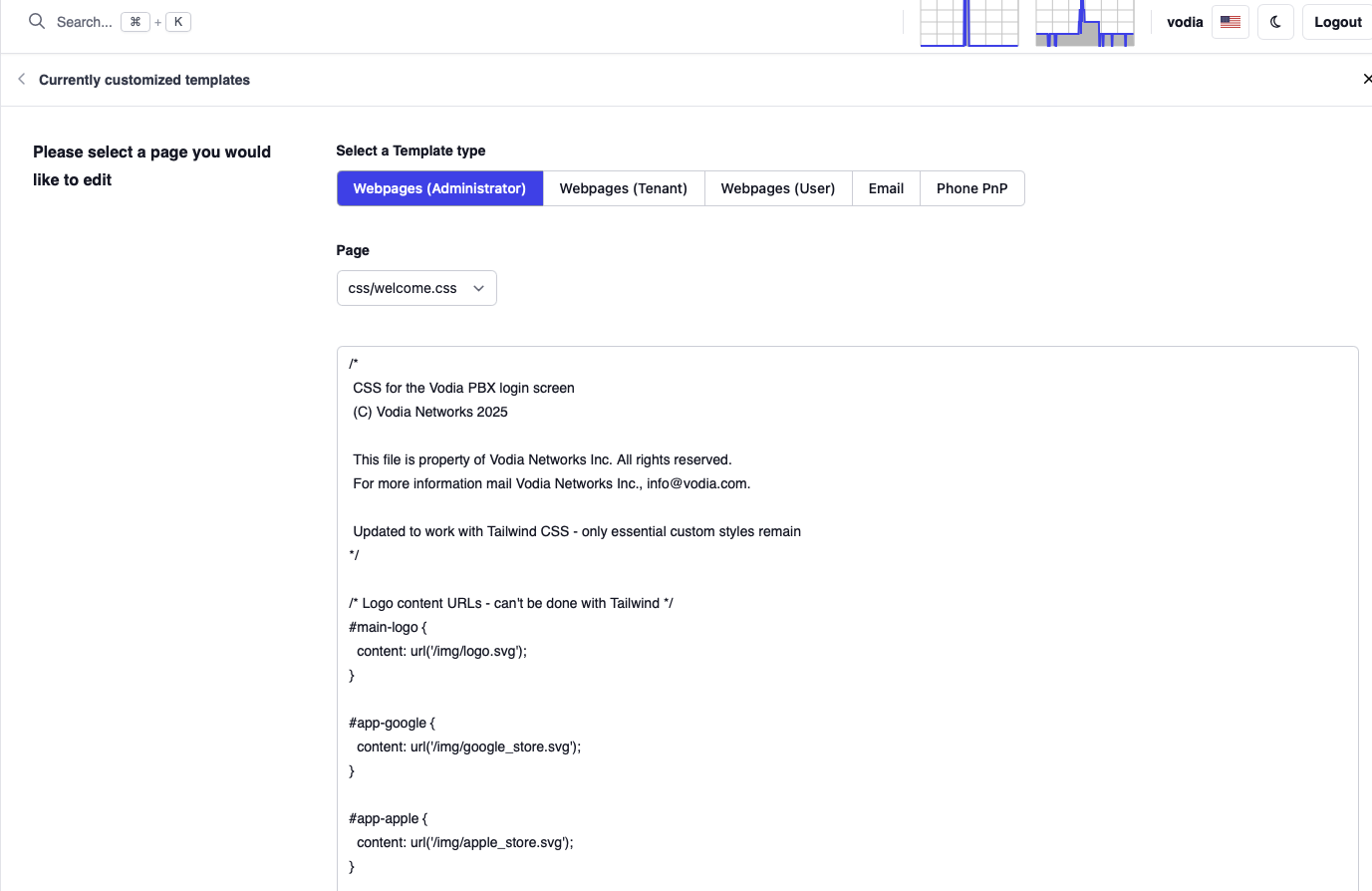Open Currently customized templates

coord(144,80)
